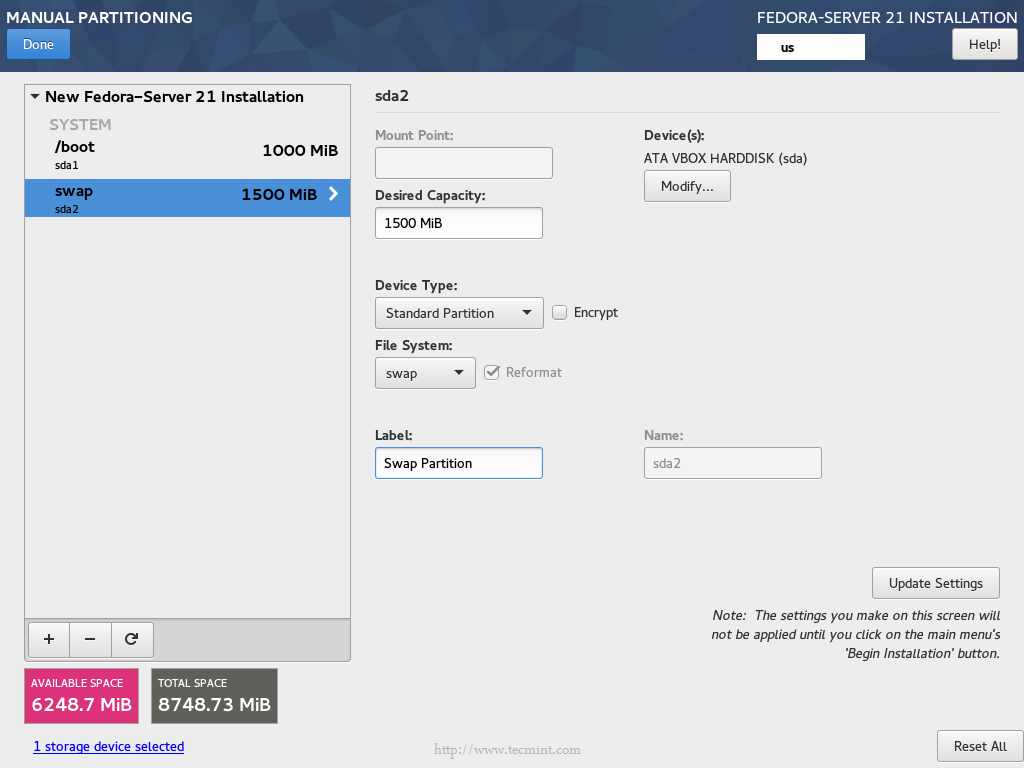
Task: Click the Done button
Action: (x=39, y=44)
